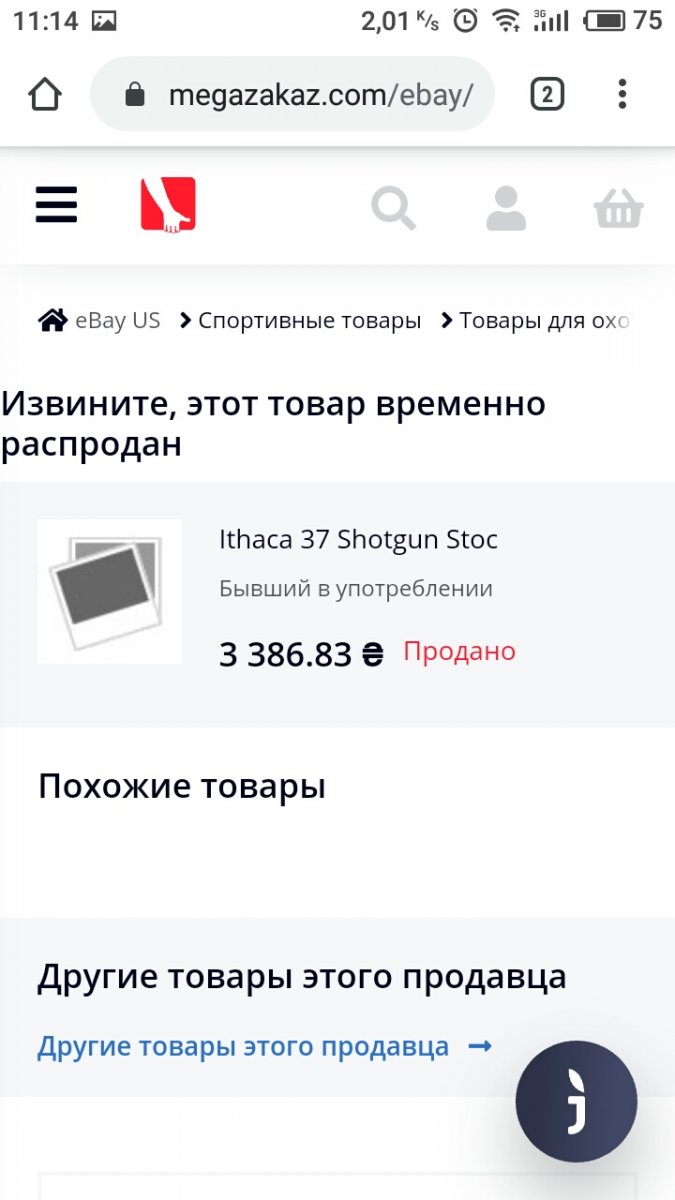Image resolution: width=675 pixels, height=1200 pixels.
Task: Tap the browser home icon
Action: tap(45, 95)
